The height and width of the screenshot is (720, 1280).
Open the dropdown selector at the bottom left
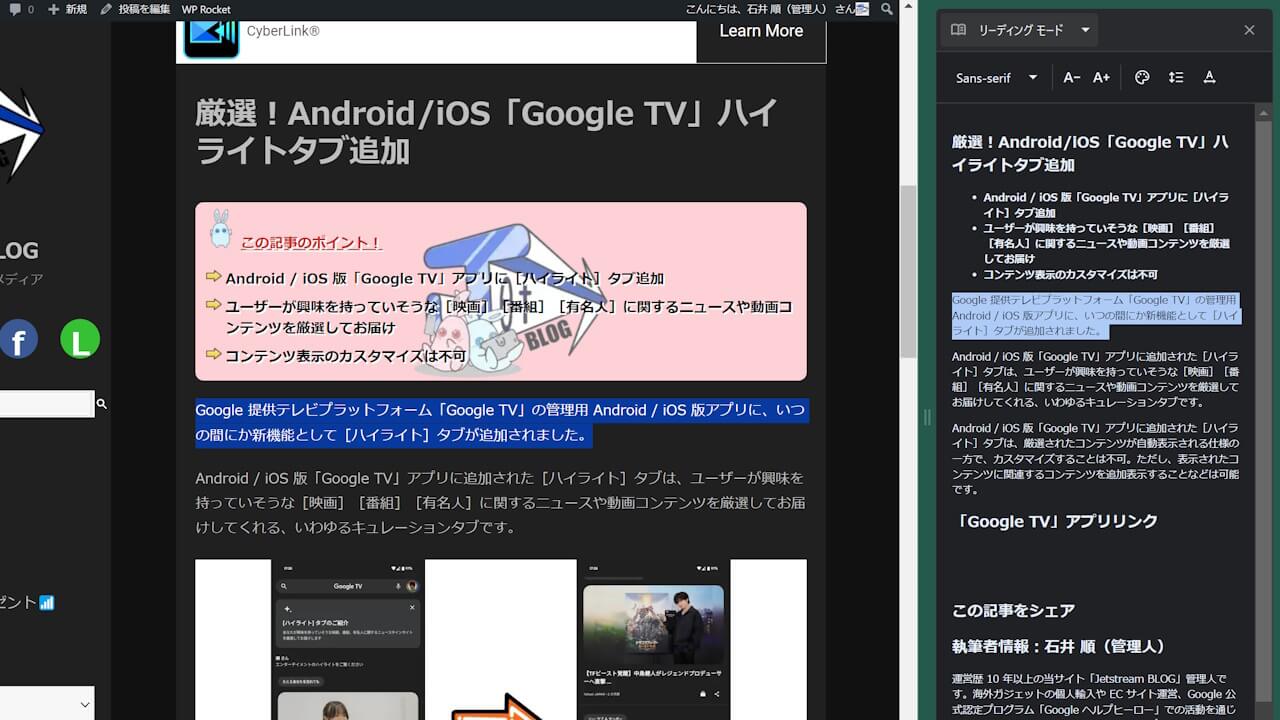click(45, 705)
